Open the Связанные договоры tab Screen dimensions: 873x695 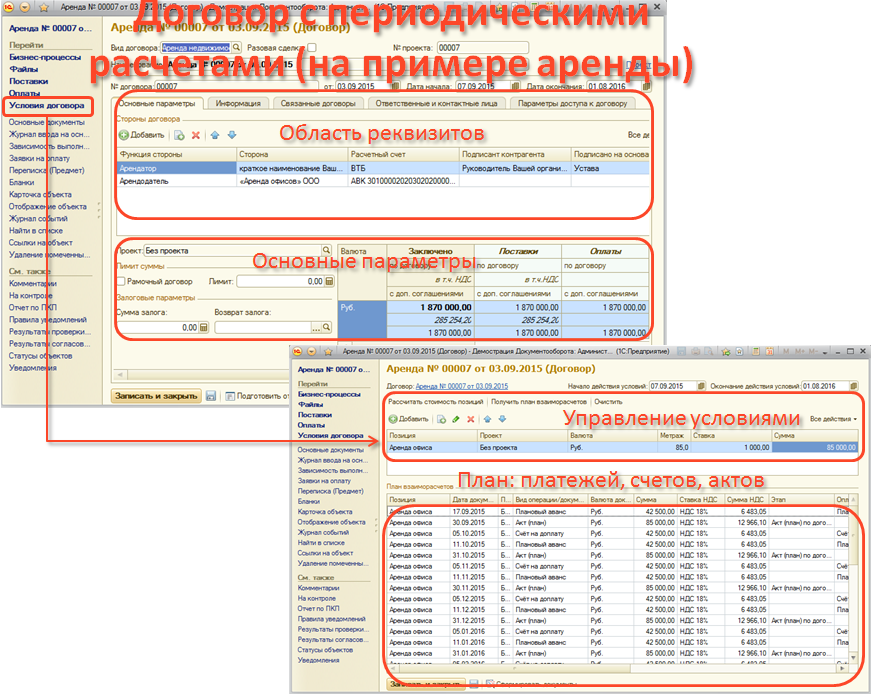pos(314,103)
